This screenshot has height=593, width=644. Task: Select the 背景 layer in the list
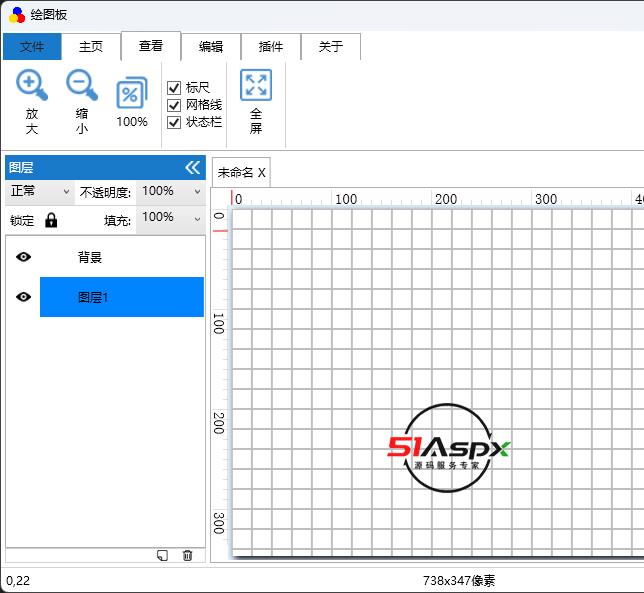click(x=120, y=257)
